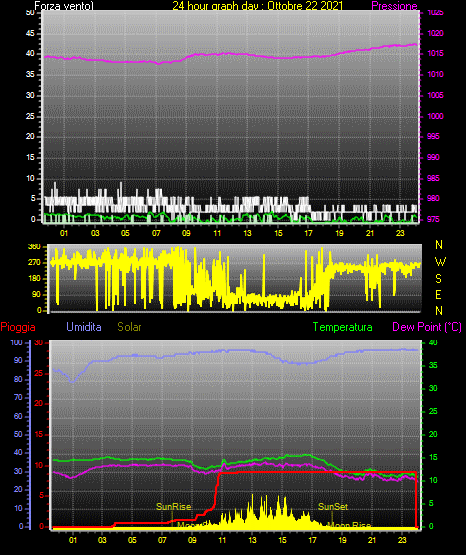Select the green 'Temperatura' legend label
Screen dimensions: 466x555
(343, 327)
